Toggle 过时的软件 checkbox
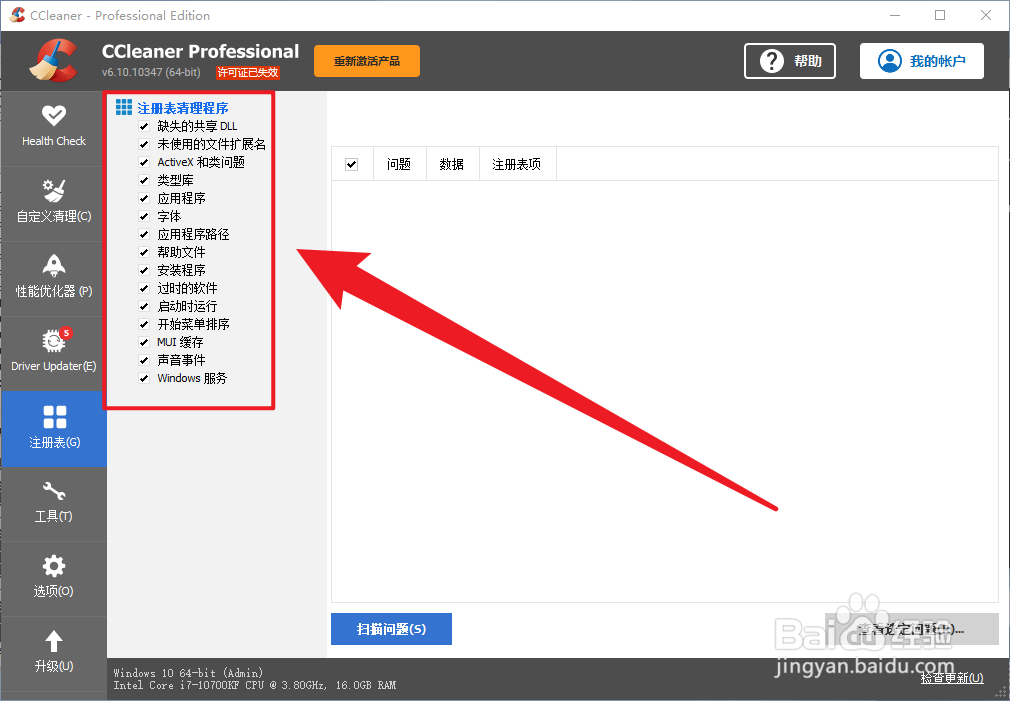 coord(144,289)
